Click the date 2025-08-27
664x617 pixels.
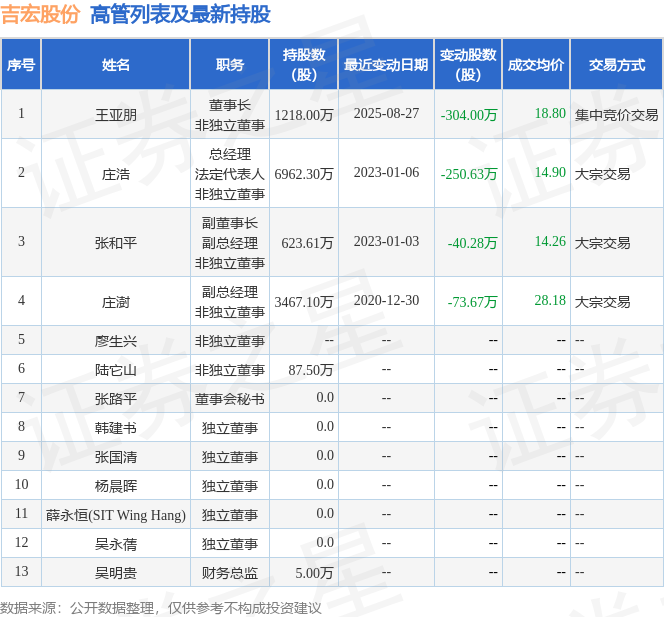pyautogui.click(x=386, y=113)
